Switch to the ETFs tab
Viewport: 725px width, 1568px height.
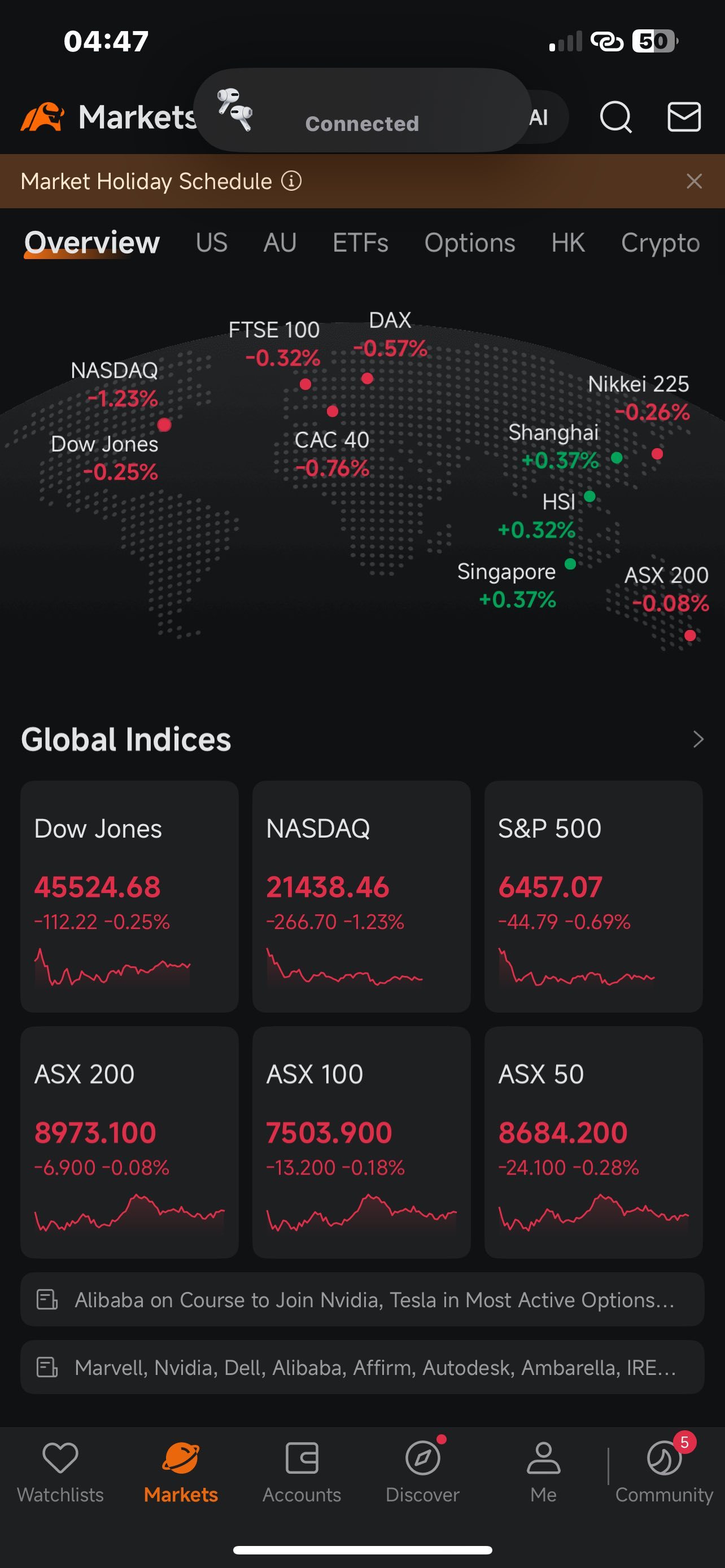coord(360,242)
